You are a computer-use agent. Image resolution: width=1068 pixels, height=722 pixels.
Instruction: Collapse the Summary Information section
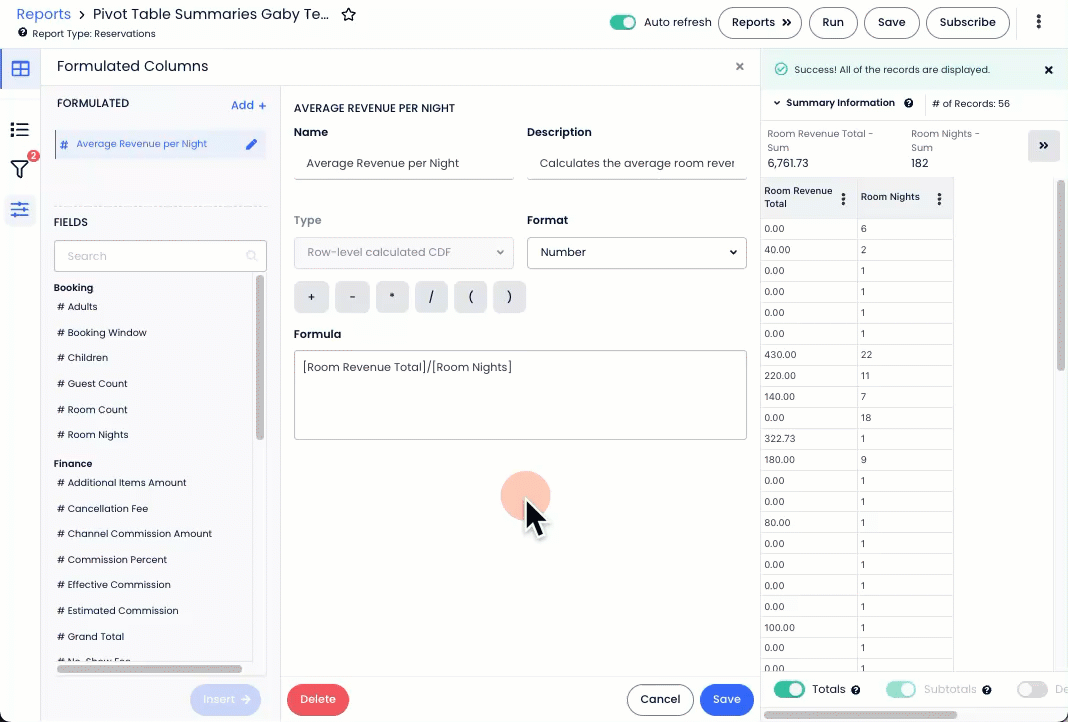(776, 103)
